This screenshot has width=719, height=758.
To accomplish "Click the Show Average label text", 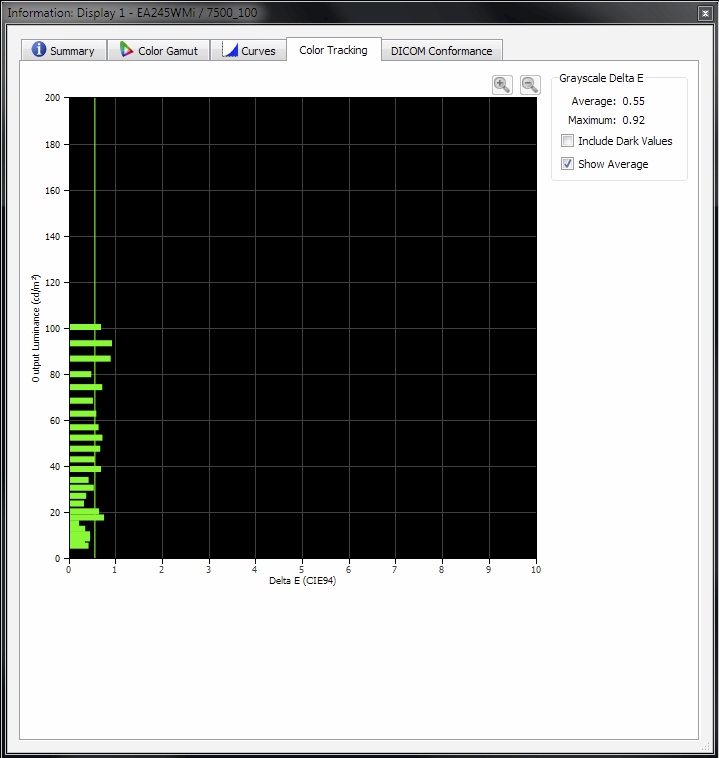I will [x=613, y=164].
